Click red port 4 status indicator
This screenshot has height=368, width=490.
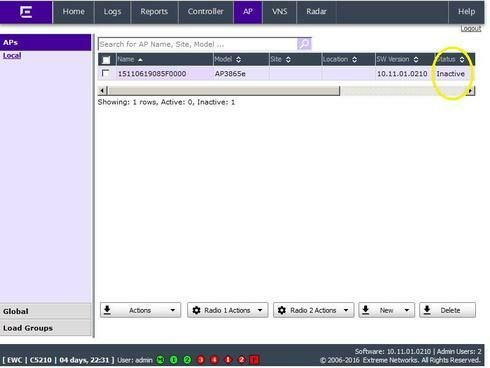tap(214, 360)
